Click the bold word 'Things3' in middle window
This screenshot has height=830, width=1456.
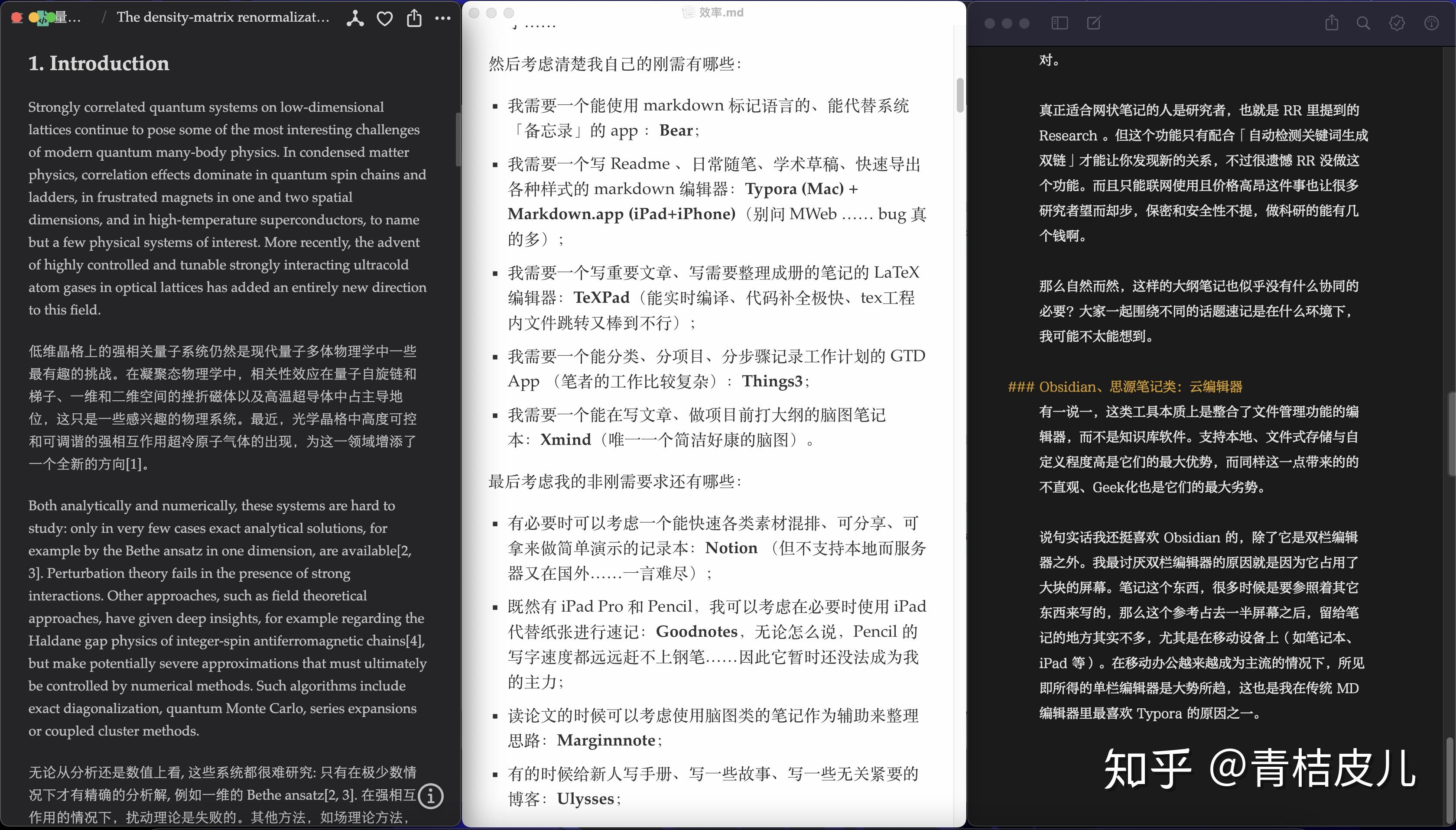pyautogui.click(x=772, y=381)
